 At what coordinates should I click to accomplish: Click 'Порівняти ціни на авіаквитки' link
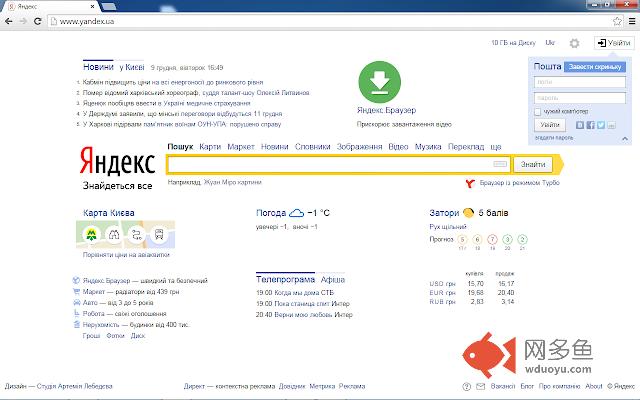click(126, 255)
